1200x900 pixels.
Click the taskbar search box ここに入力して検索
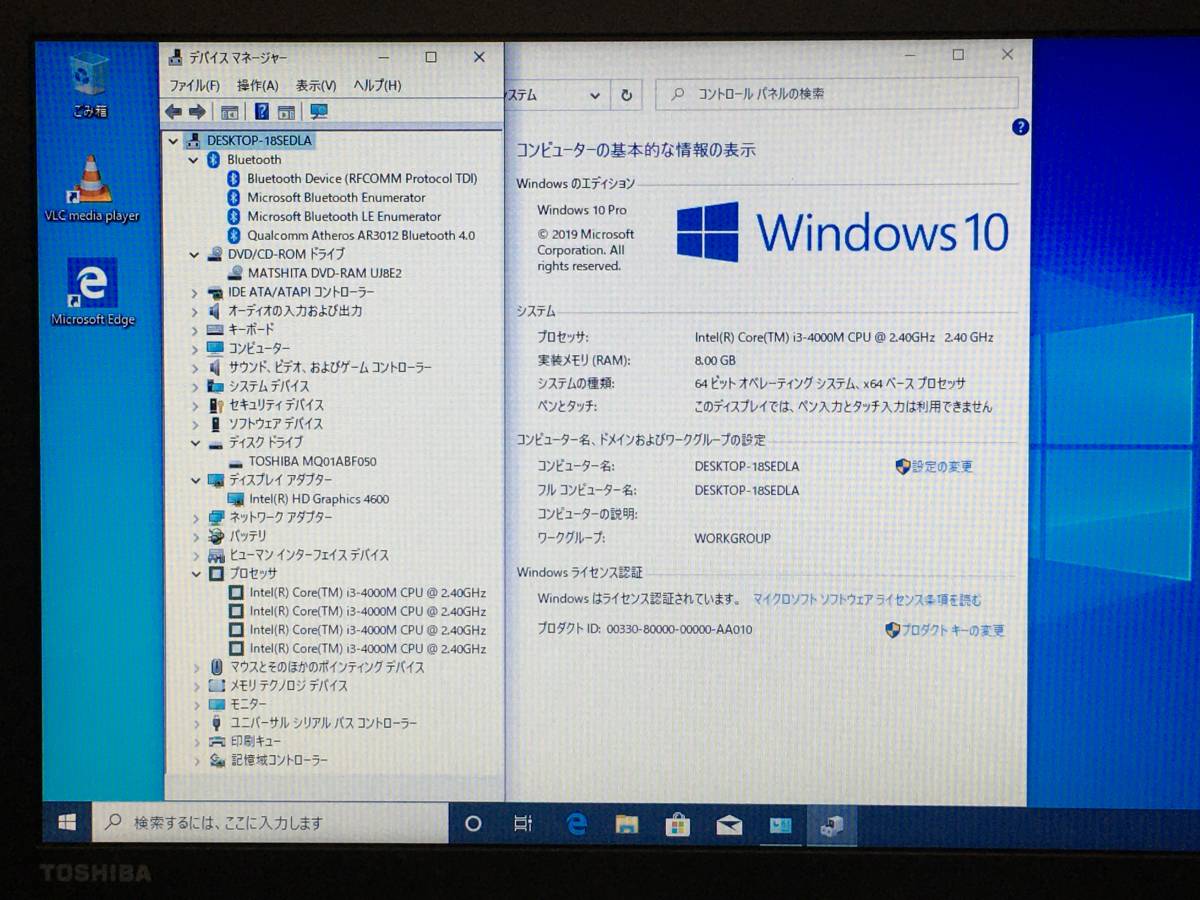point(270,822)
